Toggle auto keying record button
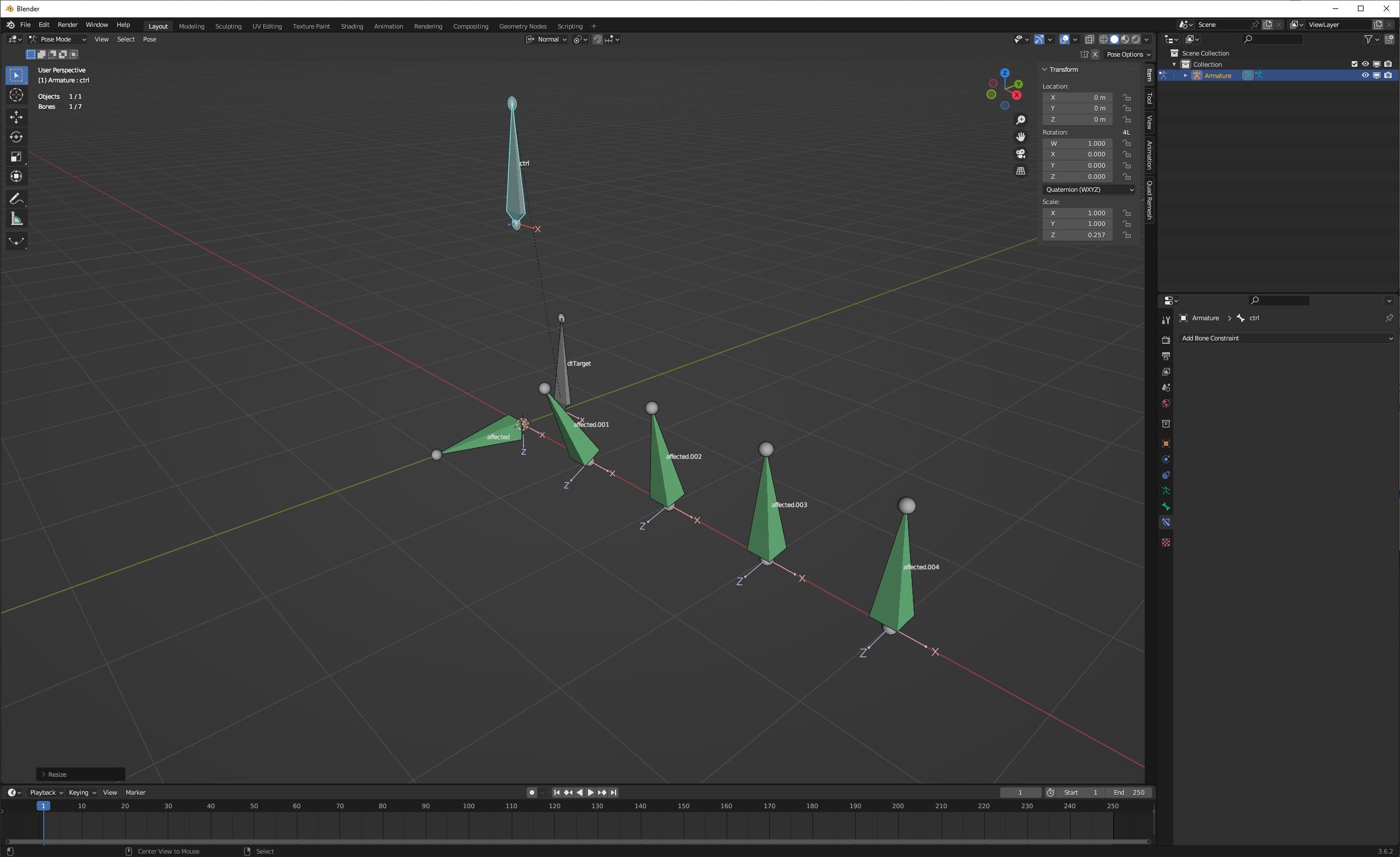The image size is (1400, 857). [x=531, y=793]
